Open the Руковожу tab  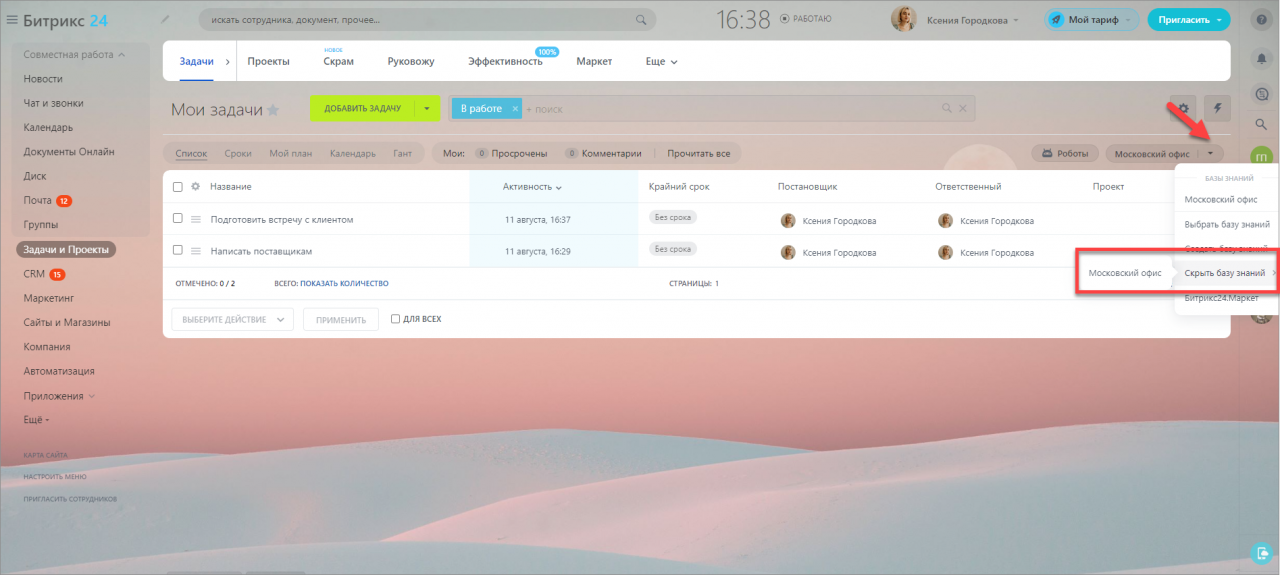click(411, 61)
